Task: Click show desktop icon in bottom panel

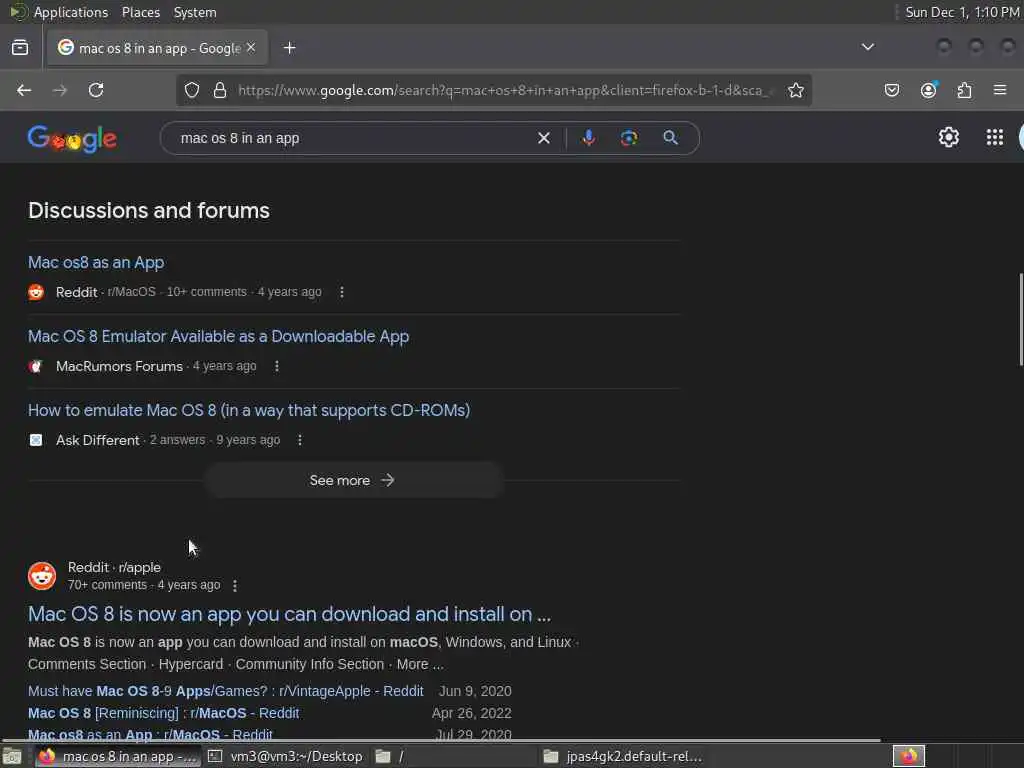Action: point(12,757)
